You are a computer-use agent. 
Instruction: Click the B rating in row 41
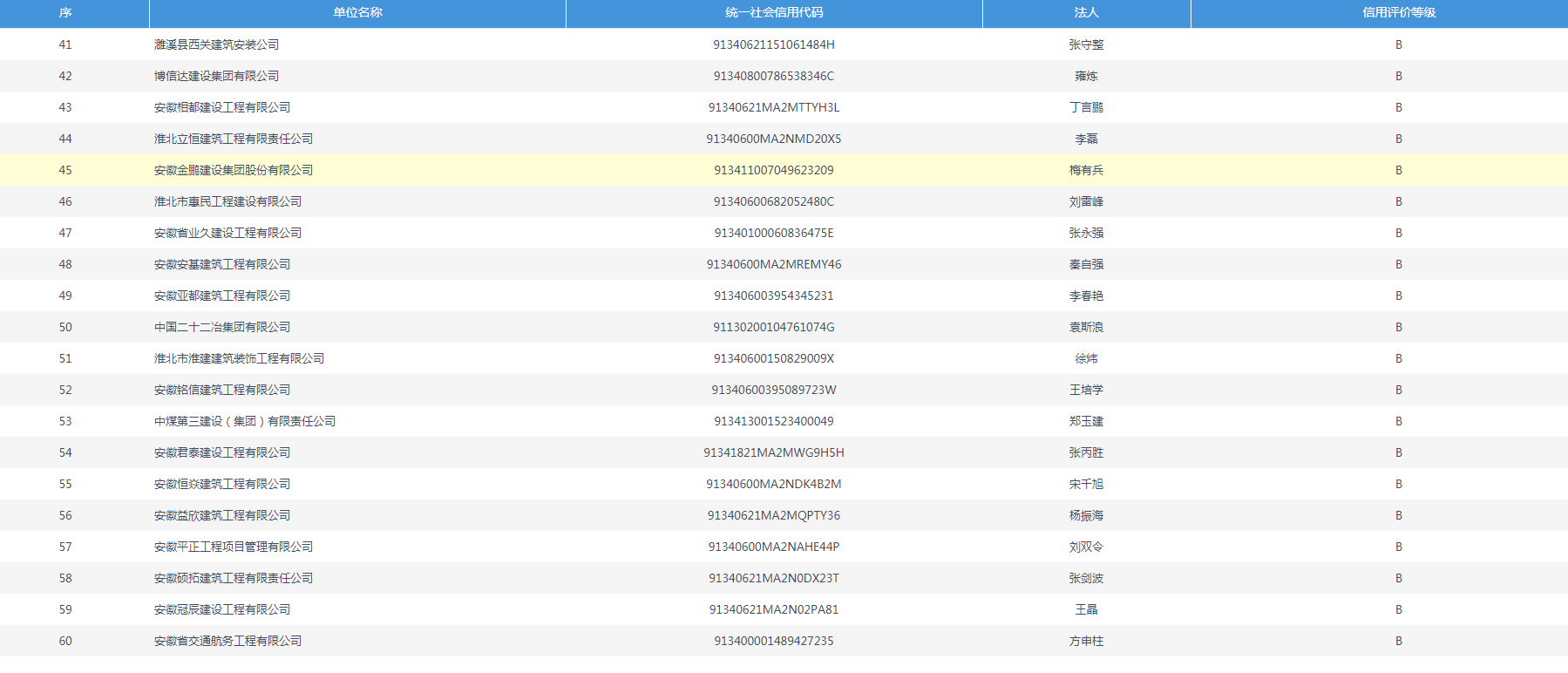tap(1398, 44)
